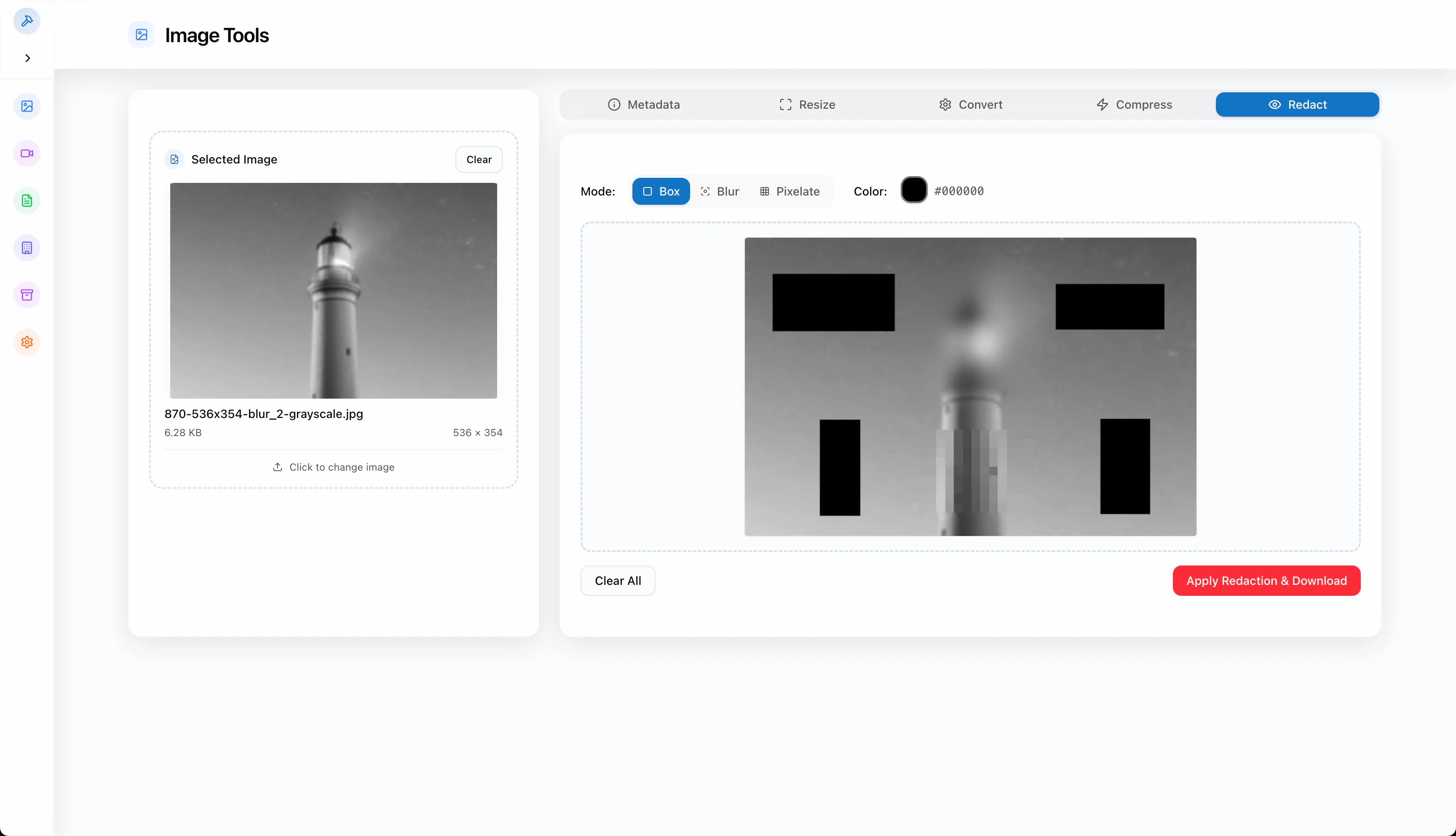This screenshot has width=1456, height=836.
Task: Click the lighthouse preview thumbnail
Action: click(x=333, y=290)
